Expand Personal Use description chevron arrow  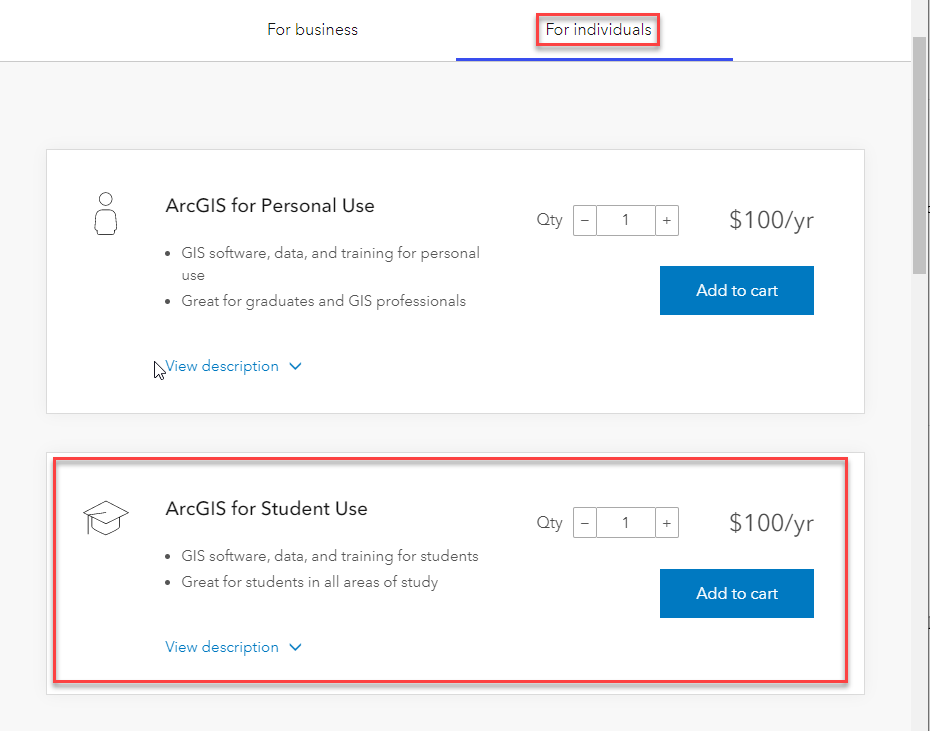(x=295, y=366)
